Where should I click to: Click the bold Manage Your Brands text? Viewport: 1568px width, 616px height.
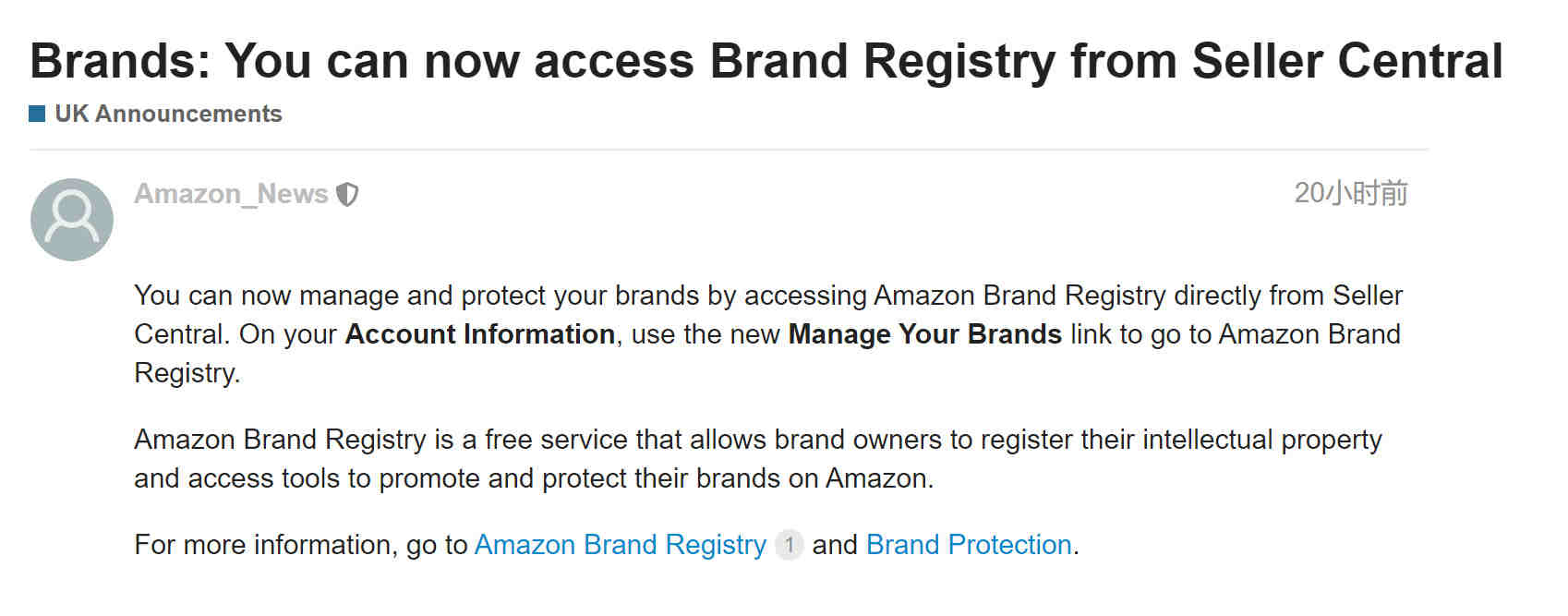tap(925, 334)
